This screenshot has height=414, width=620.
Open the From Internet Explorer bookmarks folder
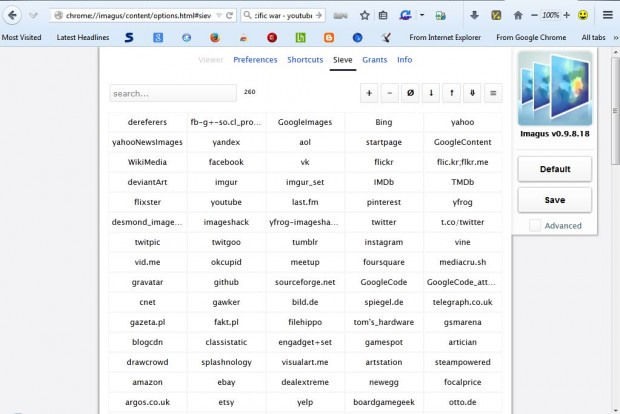[x=445, y=38]
